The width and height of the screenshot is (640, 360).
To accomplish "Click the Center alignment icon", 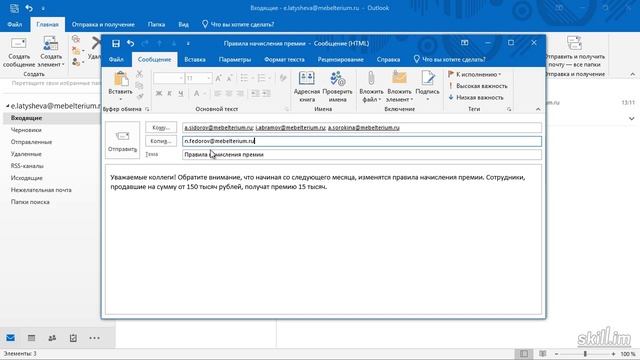I will coord(229,93).
